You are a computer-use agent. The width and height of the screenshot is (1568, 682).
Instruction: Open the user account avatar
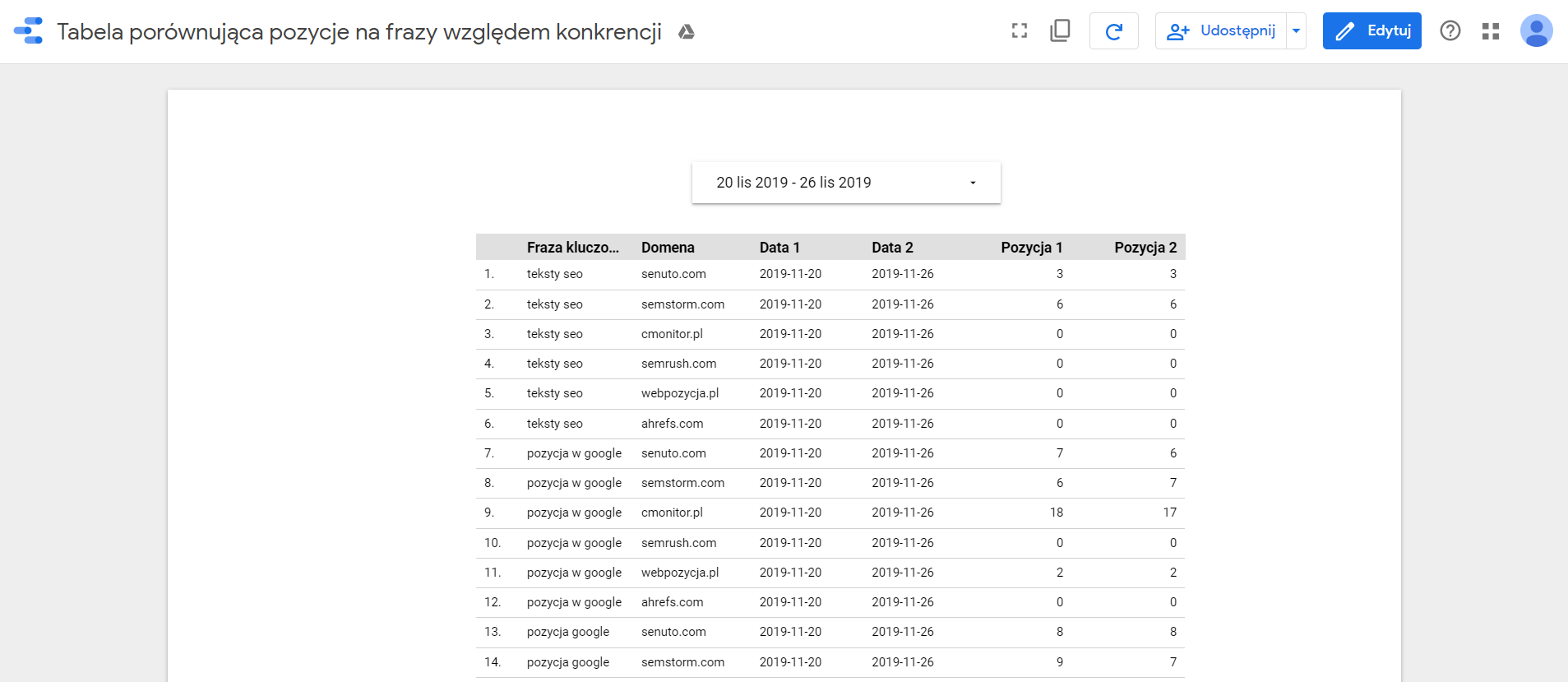coord(1536,31)
